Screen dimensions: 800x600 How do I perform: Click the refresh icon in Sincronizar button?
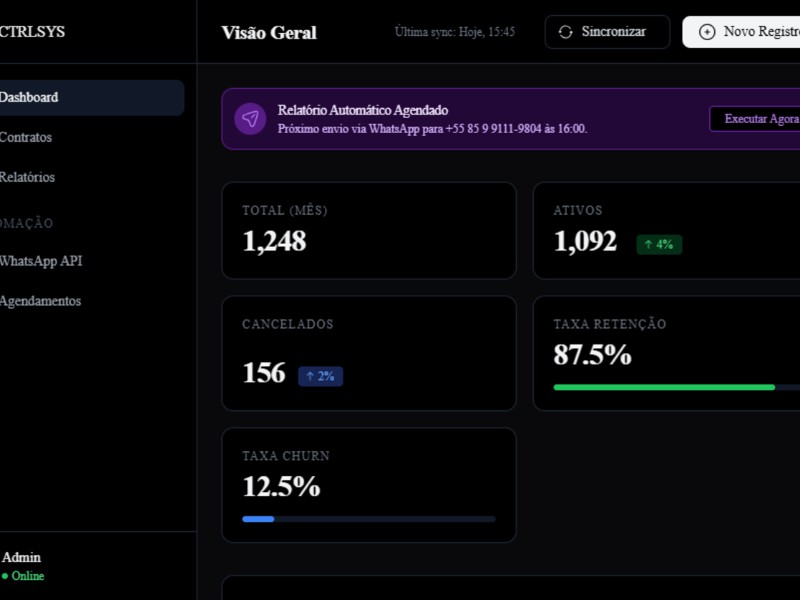pyautogui.click(x=565, y=32)
